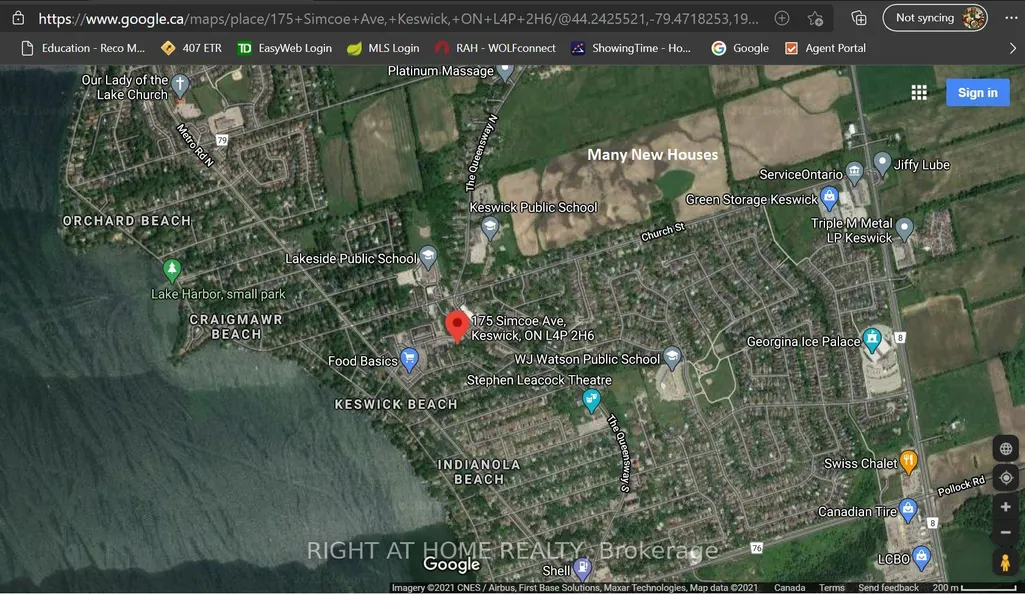Open the Google bookmark
This screenshot has height=594, width=1025.
click(x=740, y=48)
